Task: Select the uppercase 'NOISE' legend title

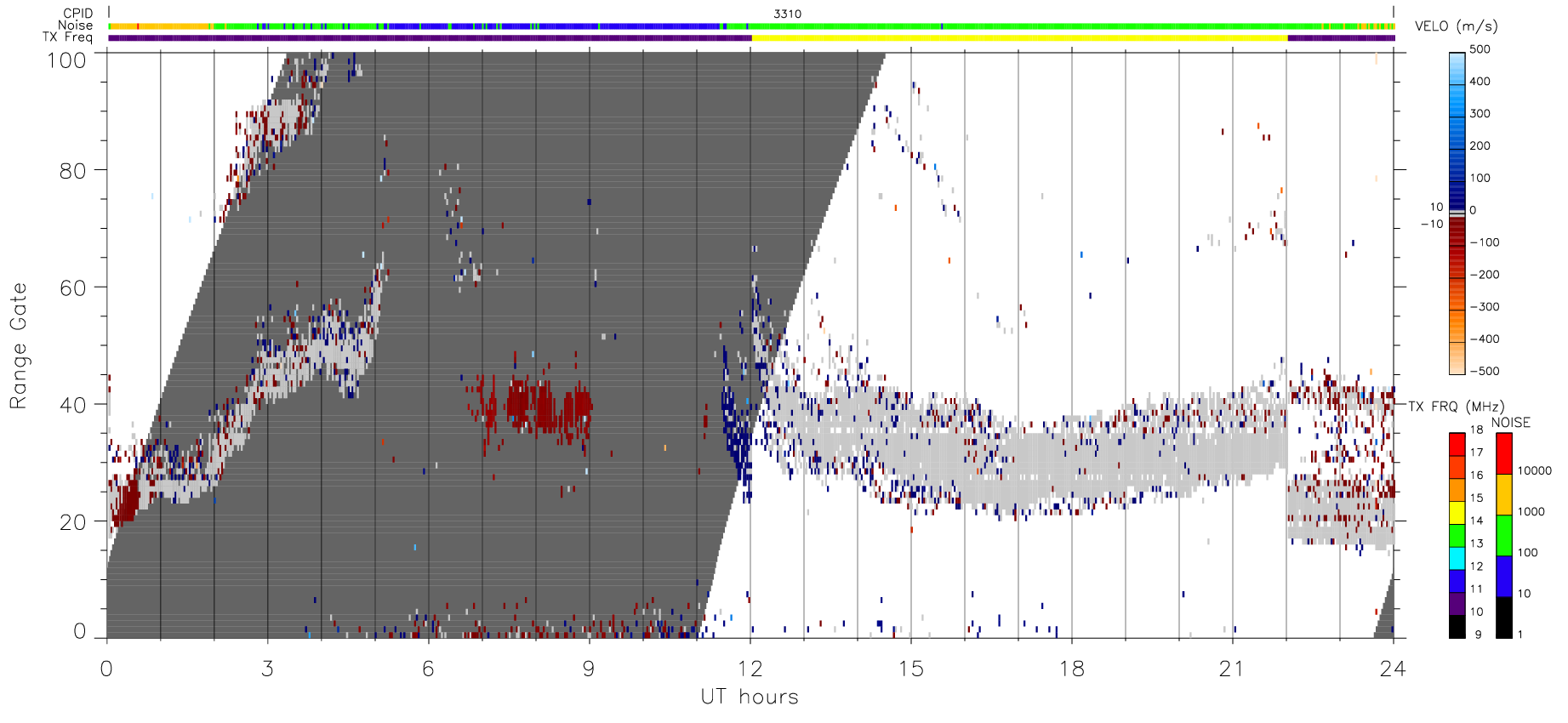Action: pyautogui.click(x=1510, y=423)
